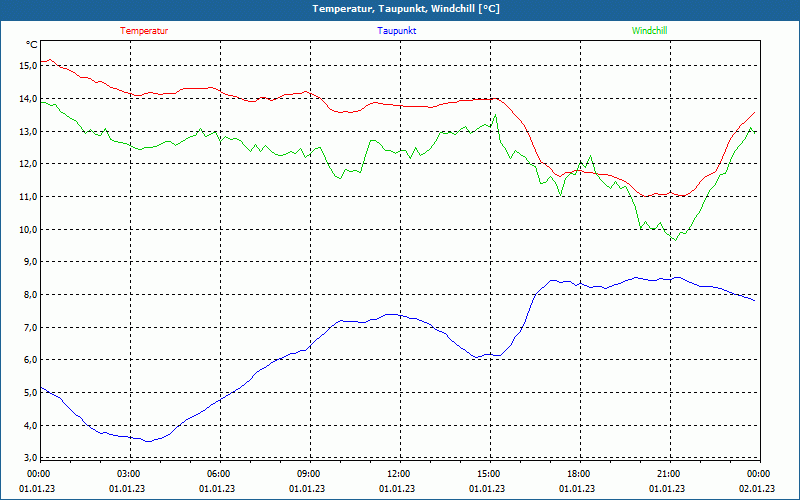The image size is (800, 500).
Task: Click the 03:00 time axis label
Action: [127, 474]
